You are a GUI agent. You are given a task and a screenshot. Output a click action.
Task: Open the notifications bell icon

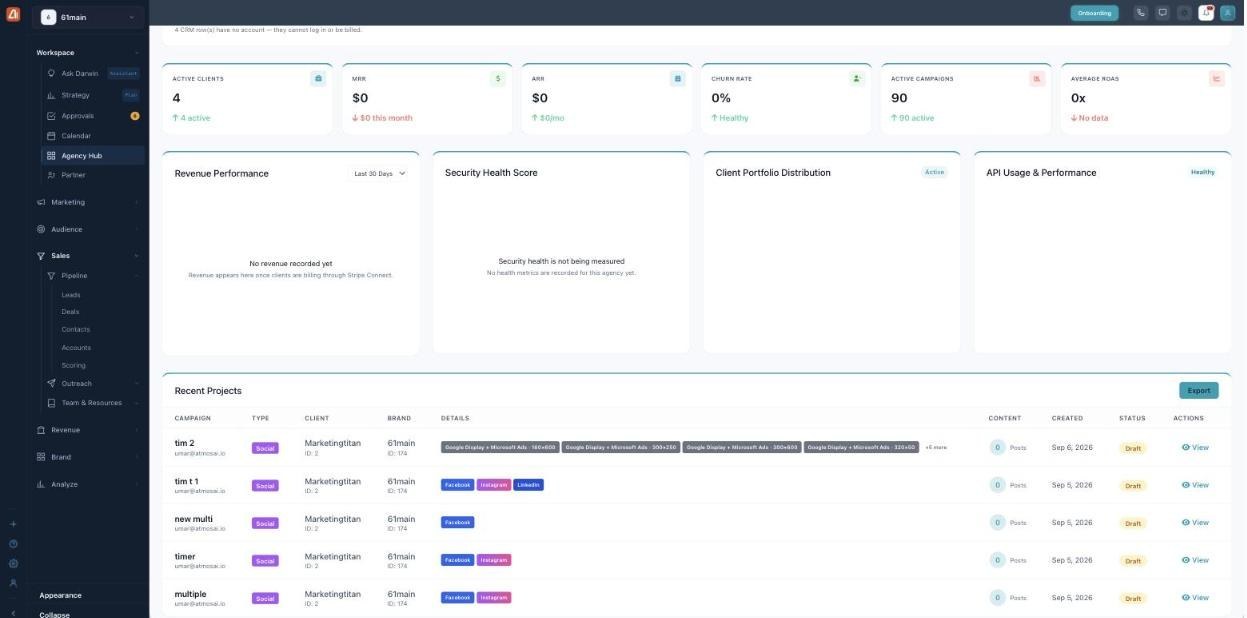point(1206,13)
